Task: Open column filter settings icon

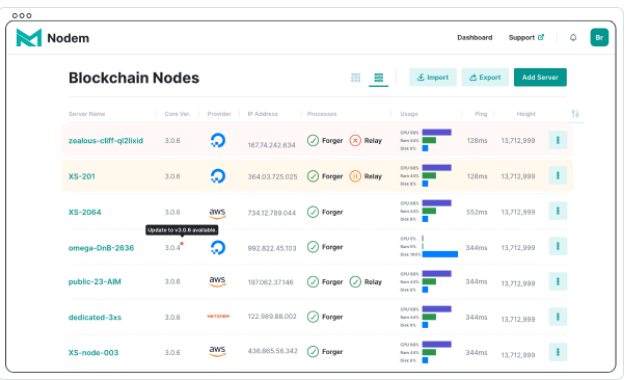Action: [575, 114]
